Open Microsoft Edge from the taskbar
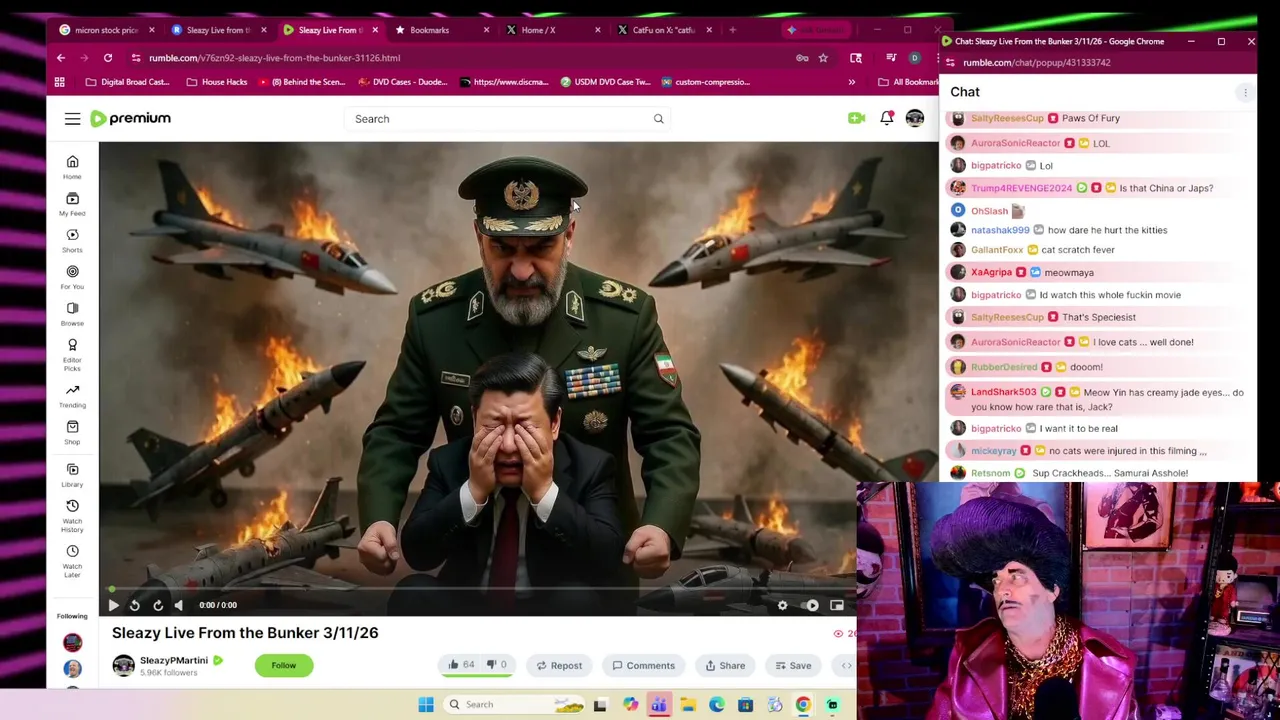Screen dimensions: 1280x720 click(x=717, y=705)
